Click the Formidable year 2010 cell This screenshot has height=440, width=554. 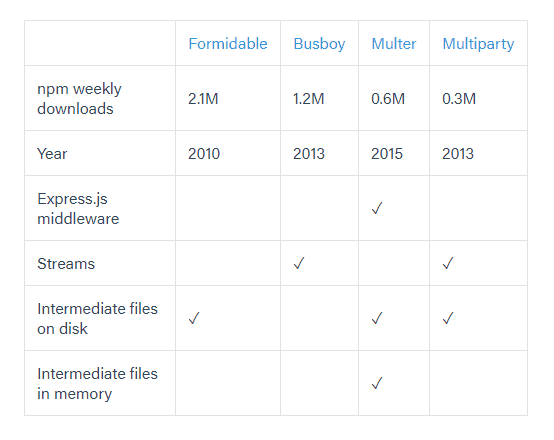coord(228,153)
